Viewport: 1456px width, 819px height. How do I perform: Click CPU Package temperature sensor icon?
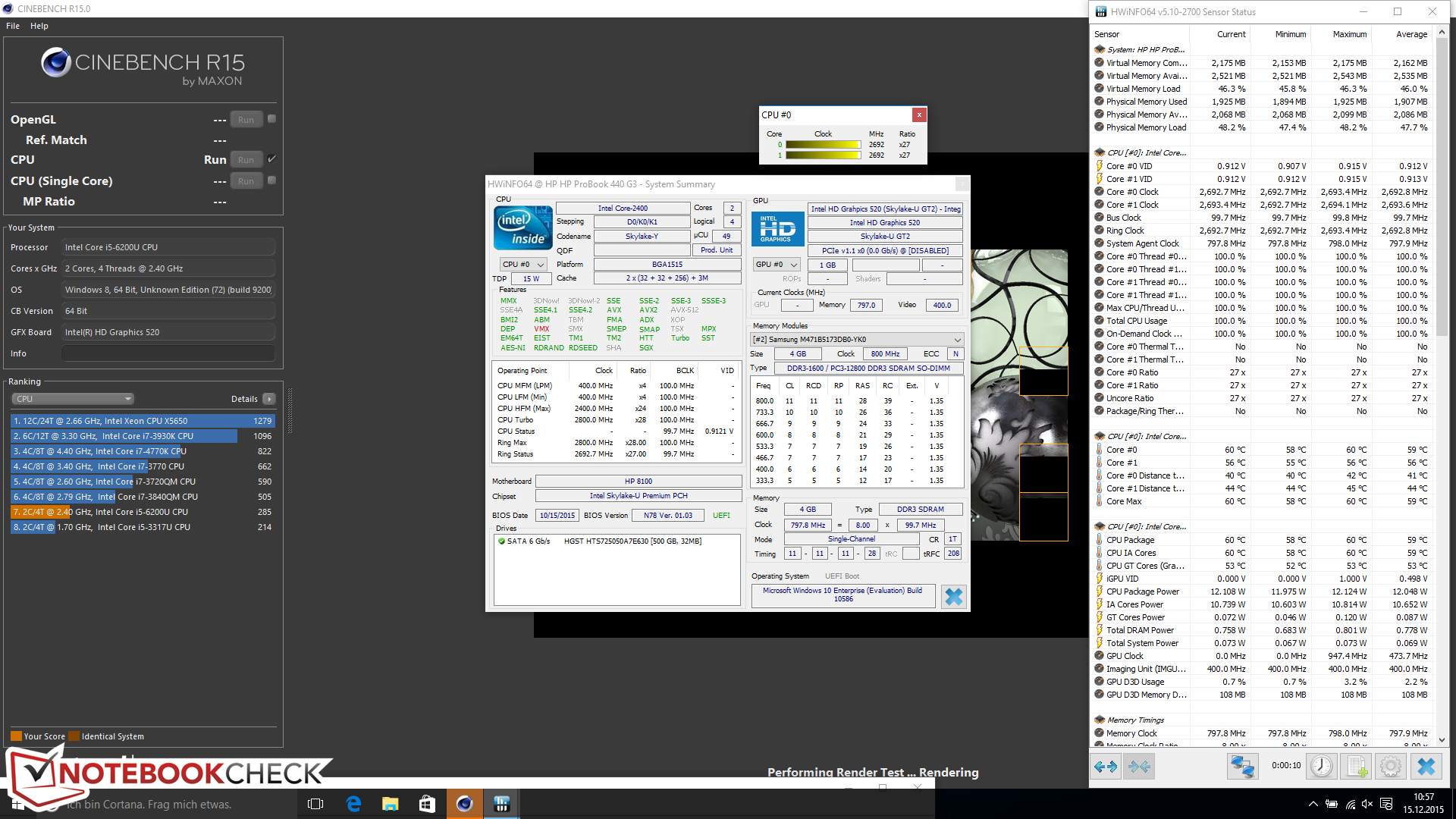pos(1100,540)
